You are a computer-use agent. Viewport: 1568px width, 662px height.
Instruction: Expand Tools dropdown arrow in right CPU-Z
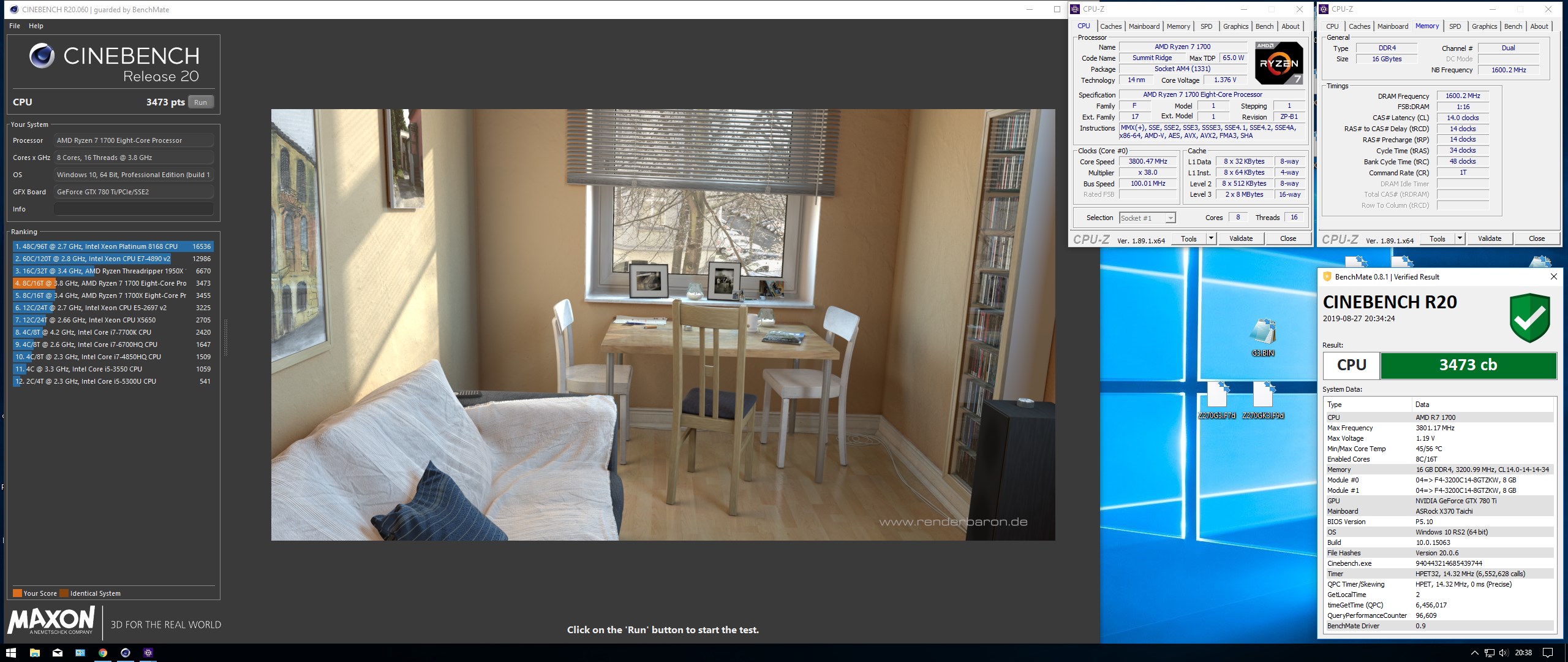coord(1460,239)
